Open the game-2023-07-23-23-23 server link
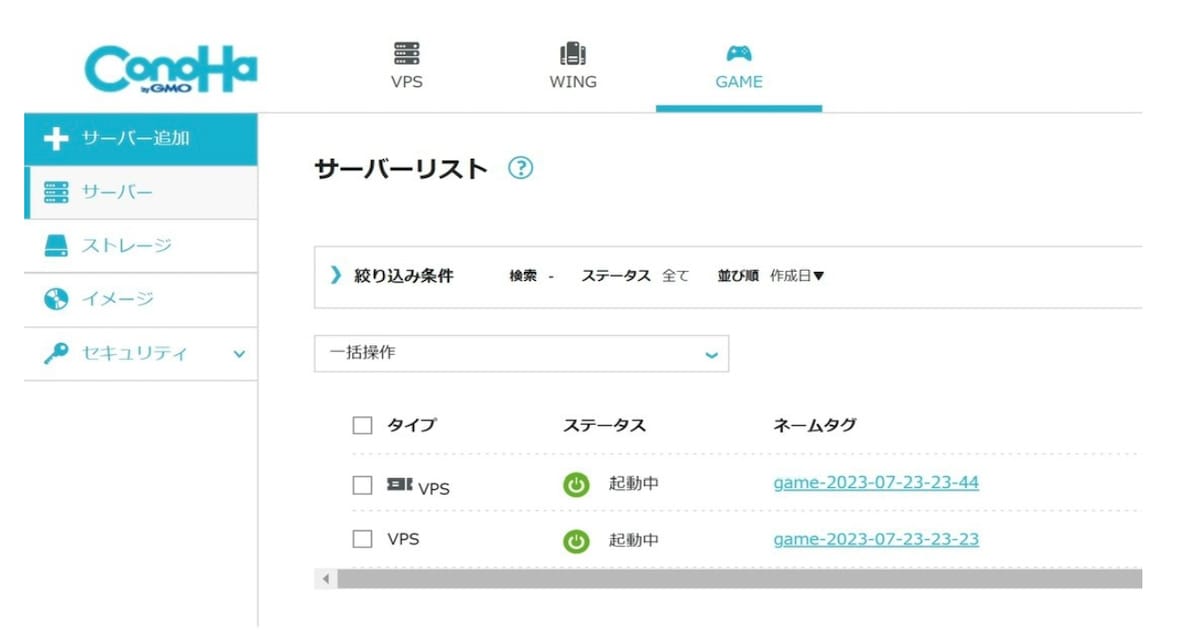Screen dimensions: 1200x630 click(x=876, y=539)
